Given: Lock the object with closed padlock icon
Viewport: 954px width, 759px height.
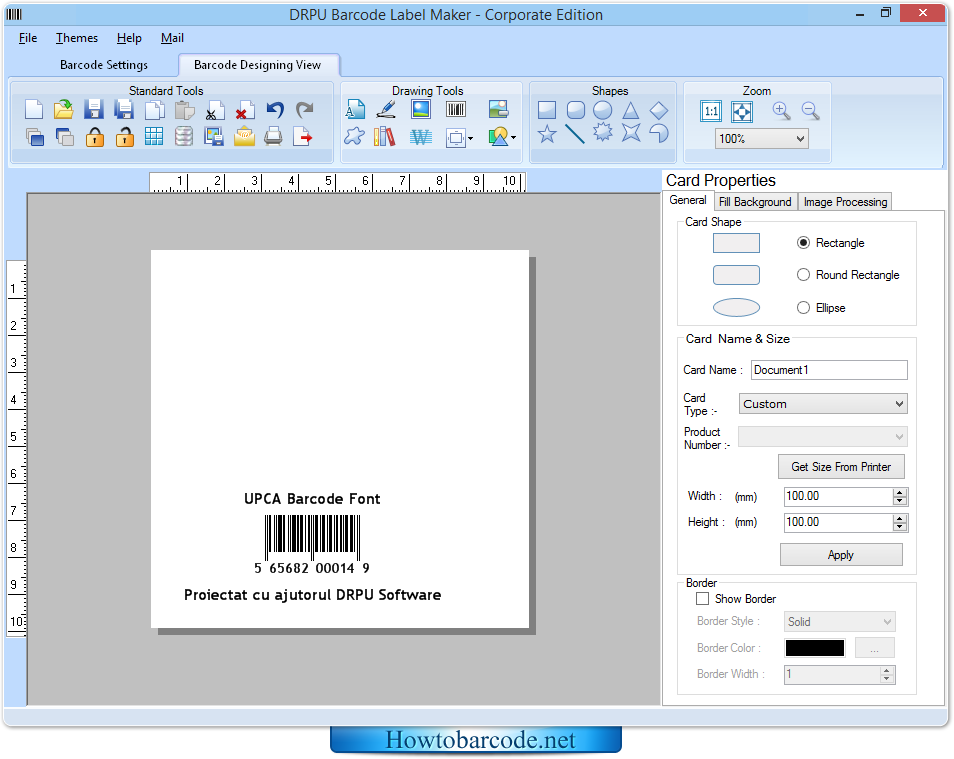Looking at the screenshot, I should (x=94, y=137).
